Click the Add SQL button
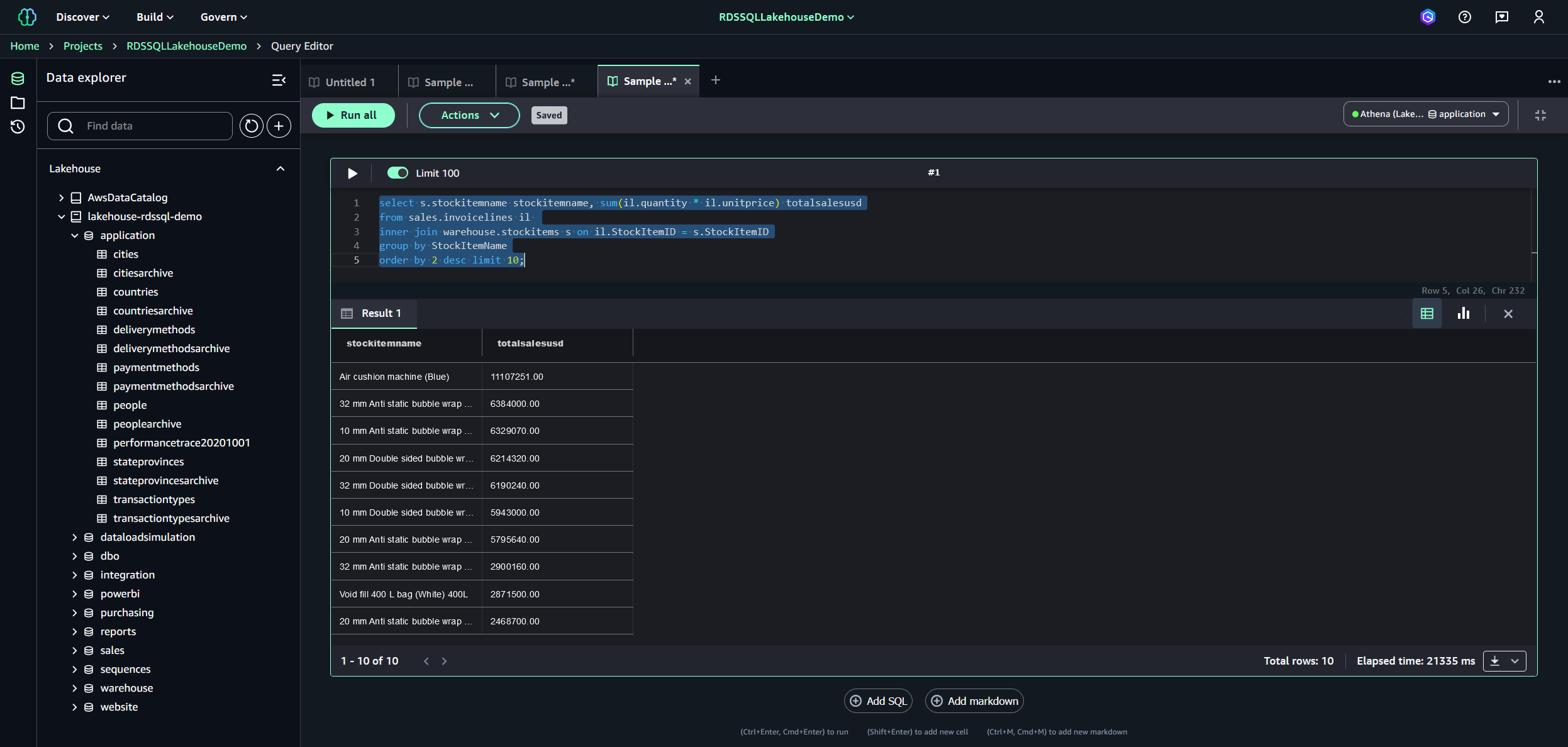This screenshot has height=747, width=1568. pos(877,701)
